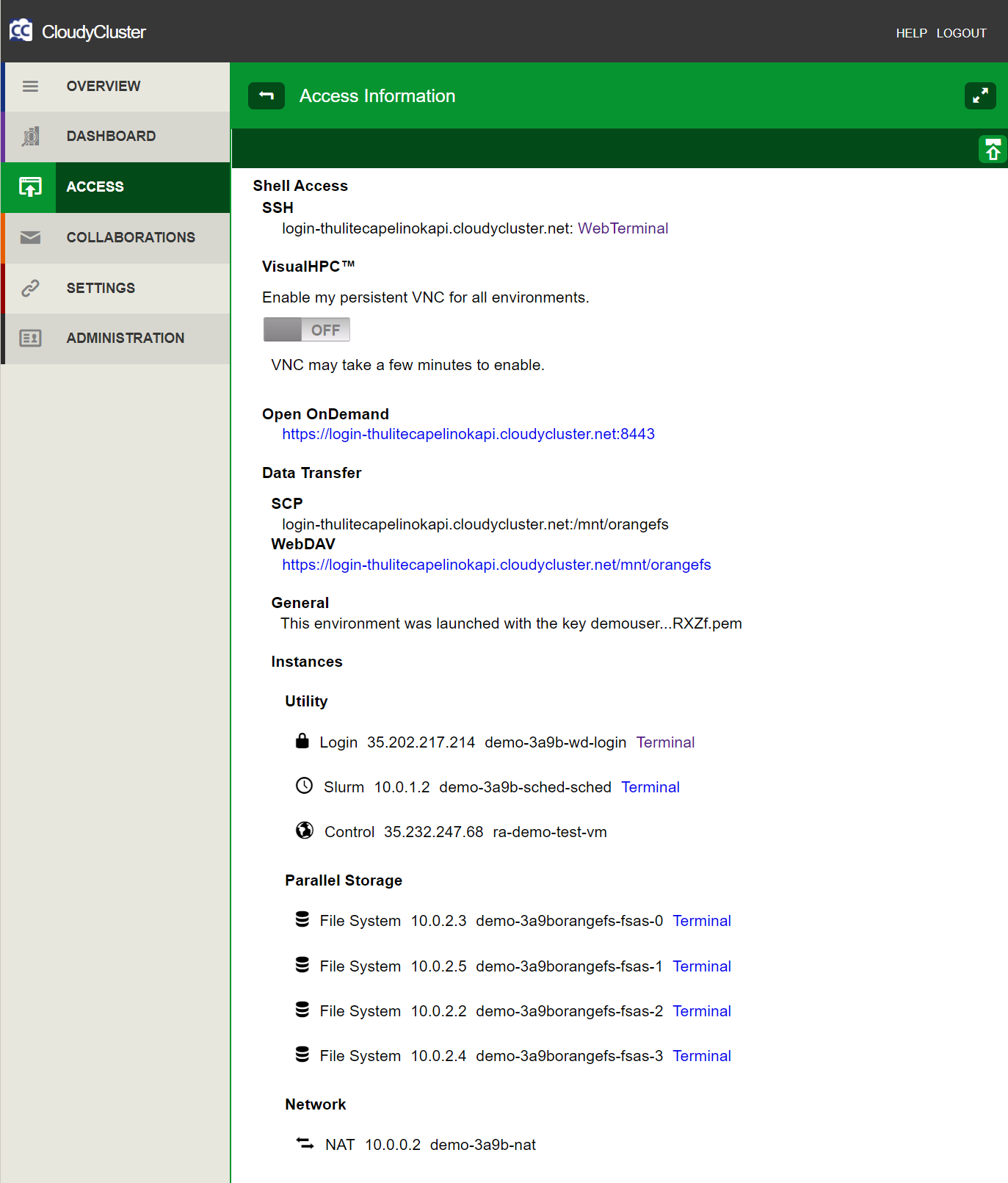The image size is (1008, 1183).
Task: Click the Parallel Storage heading
Action: [x=344, y=880]
